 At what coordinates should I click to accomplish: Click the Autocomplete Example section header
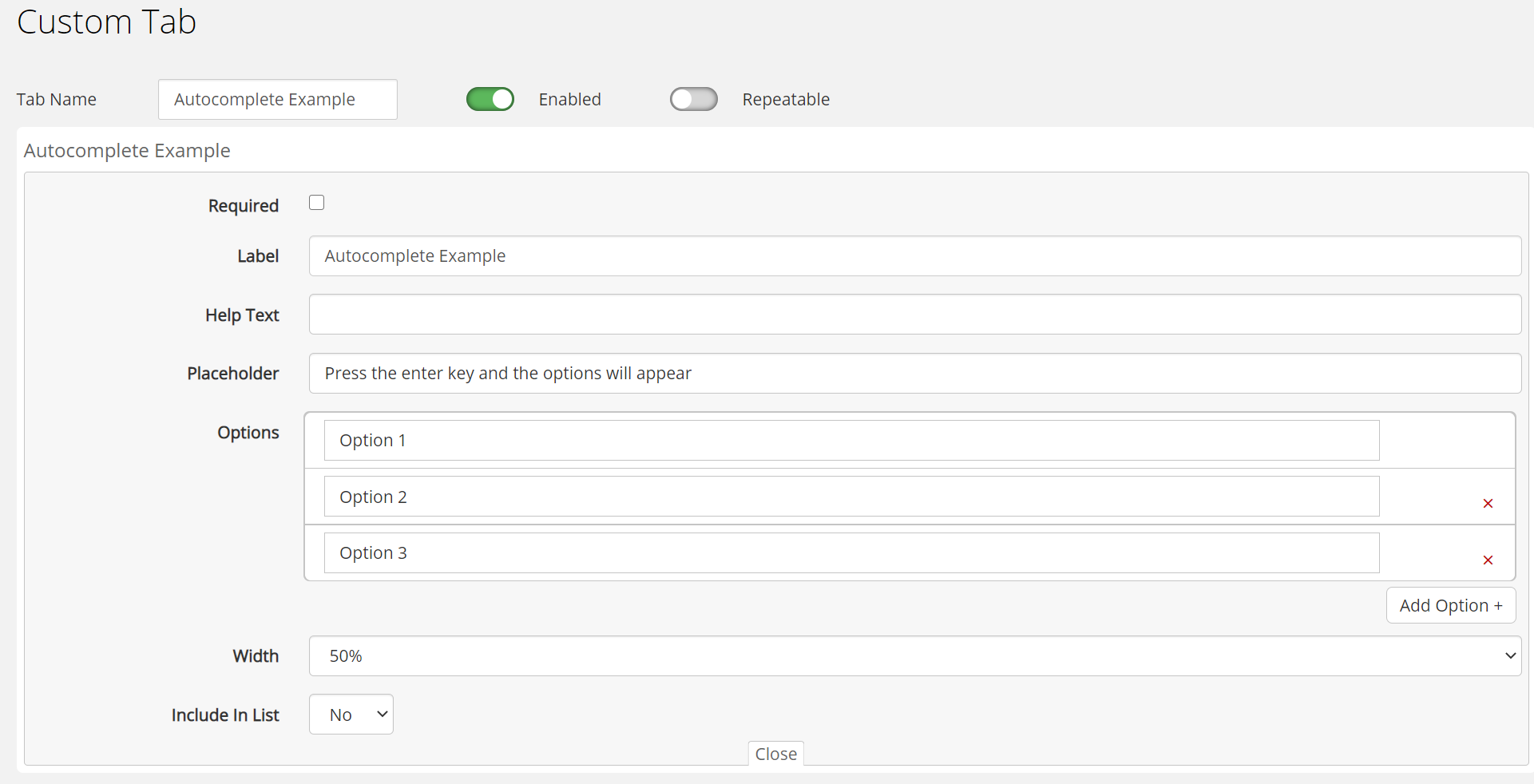pos(127,151)
